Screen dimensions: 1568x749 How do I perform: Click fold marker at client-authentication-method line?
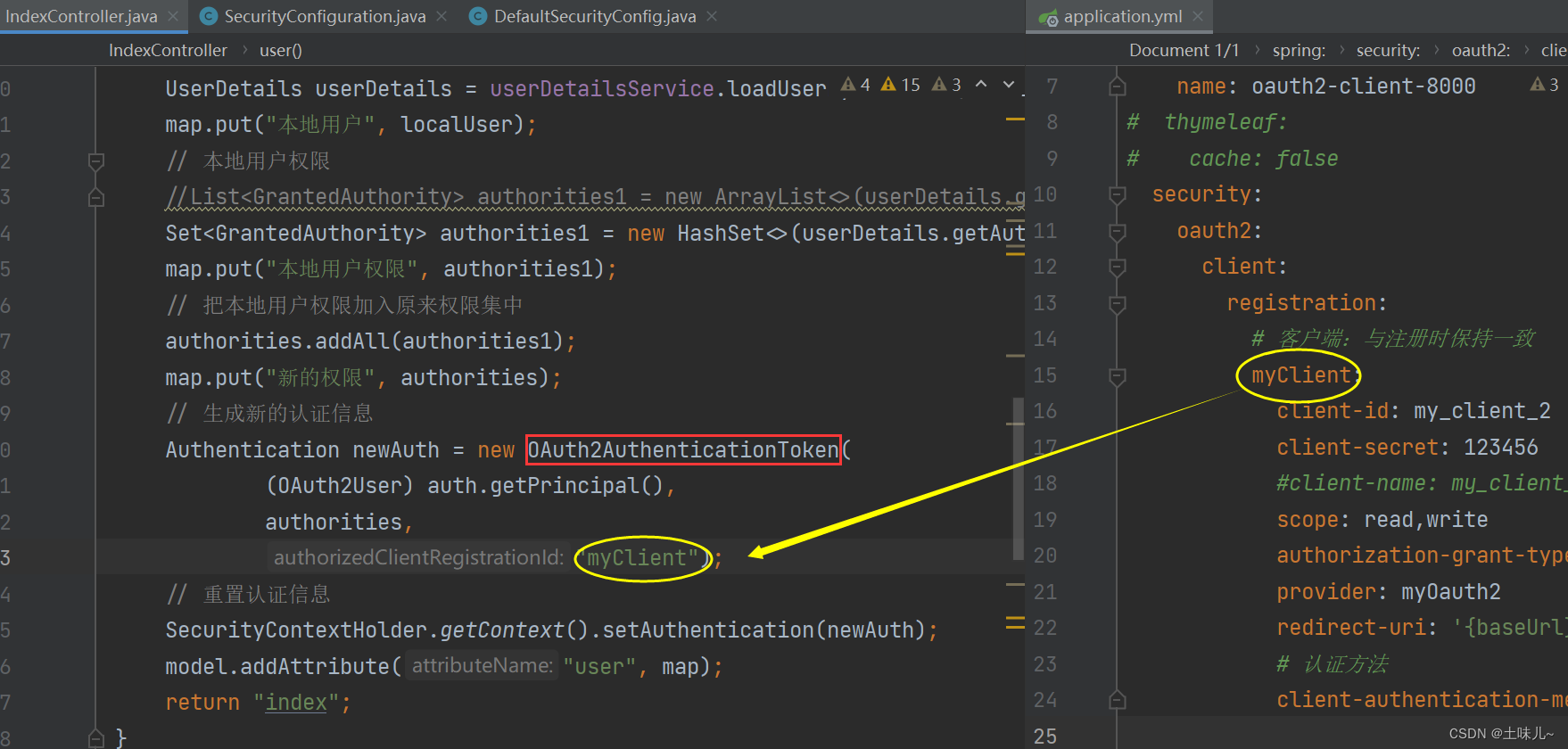click(x=1117, y=700)
